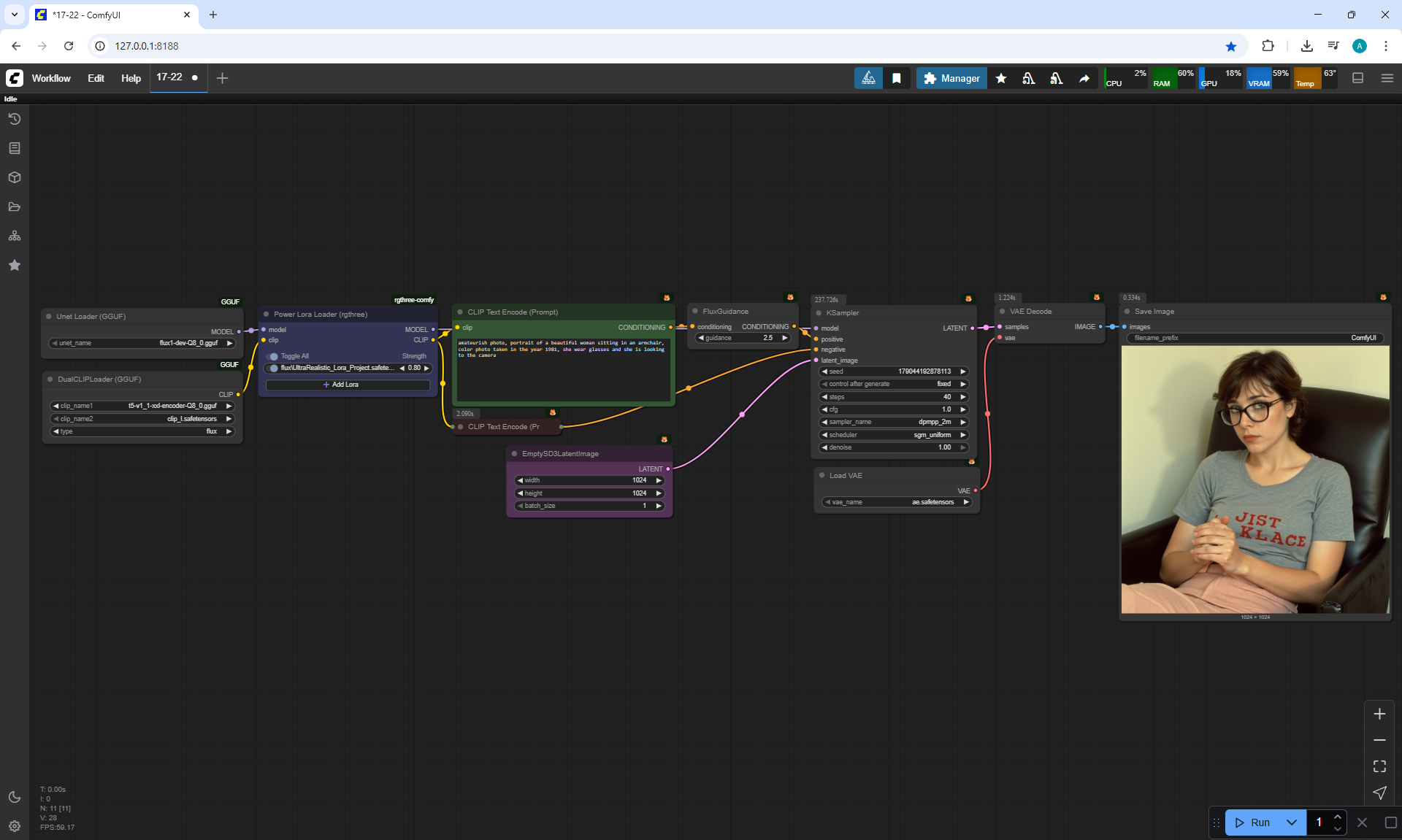Click the generated woman image preview

point(1254,479)
